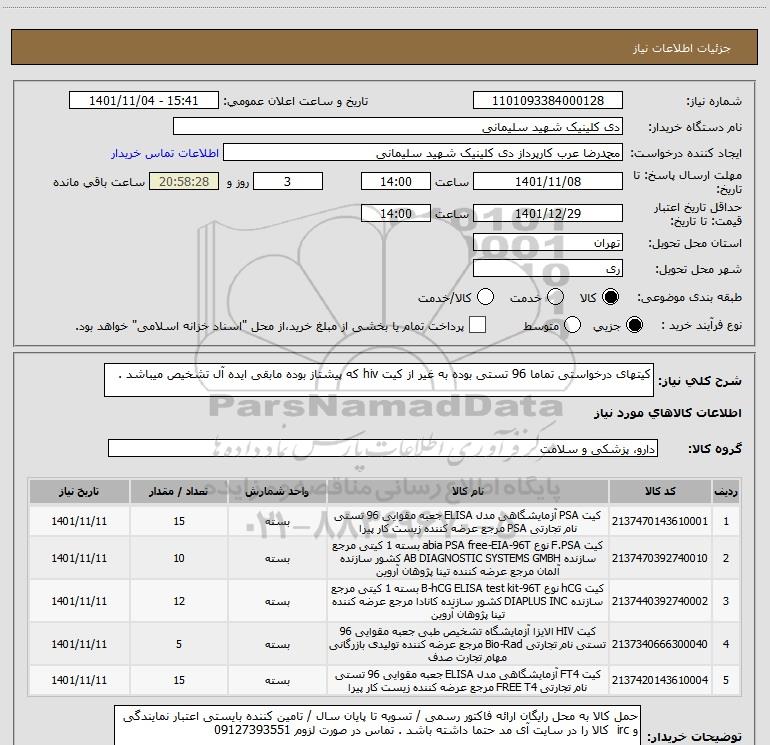Click the goods group field دارو، پزشکی و سلامت
The width and height of the screenshot is (770, 745).
click(383, 448)
